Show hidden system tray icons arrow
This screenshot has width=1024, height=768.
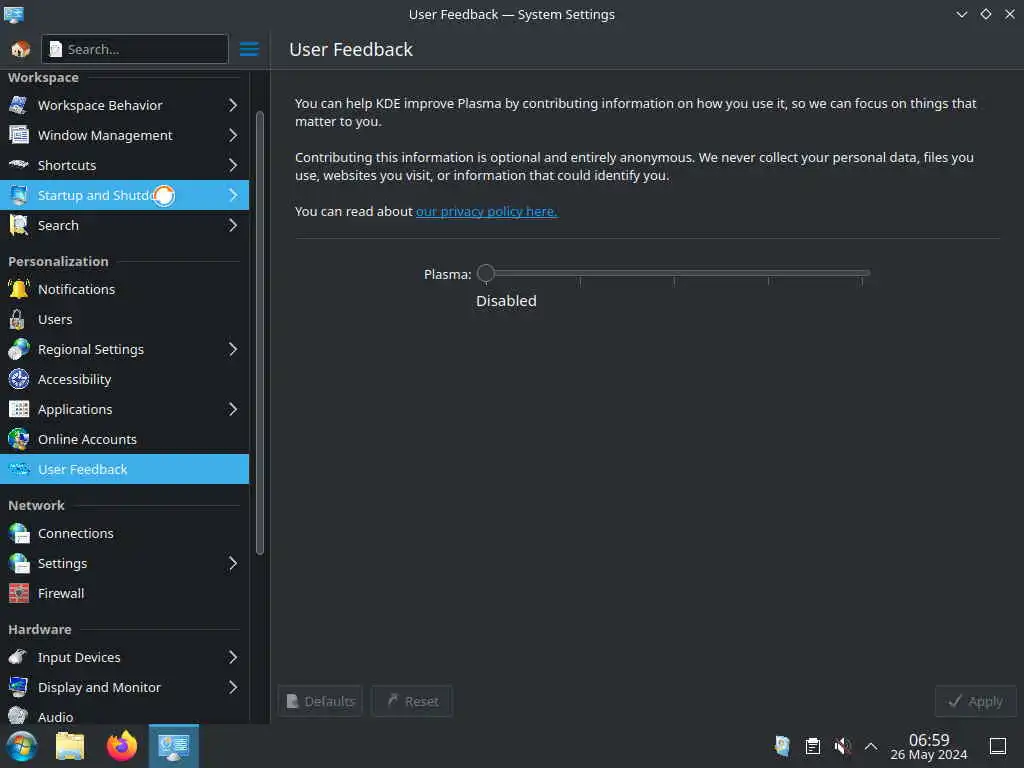tap(871, 746)
